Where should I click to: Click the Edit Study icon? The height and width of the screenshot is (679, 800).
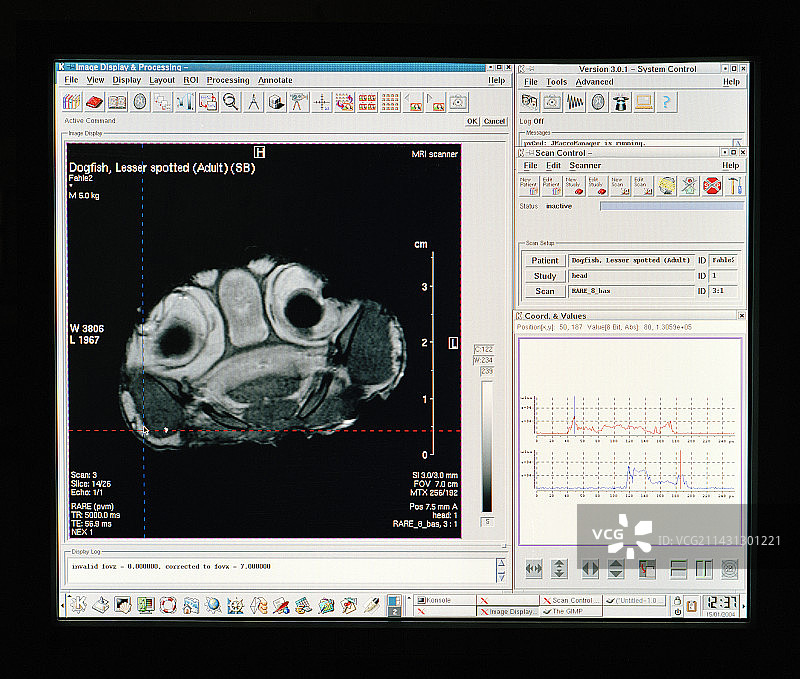[x=596, y=185]
